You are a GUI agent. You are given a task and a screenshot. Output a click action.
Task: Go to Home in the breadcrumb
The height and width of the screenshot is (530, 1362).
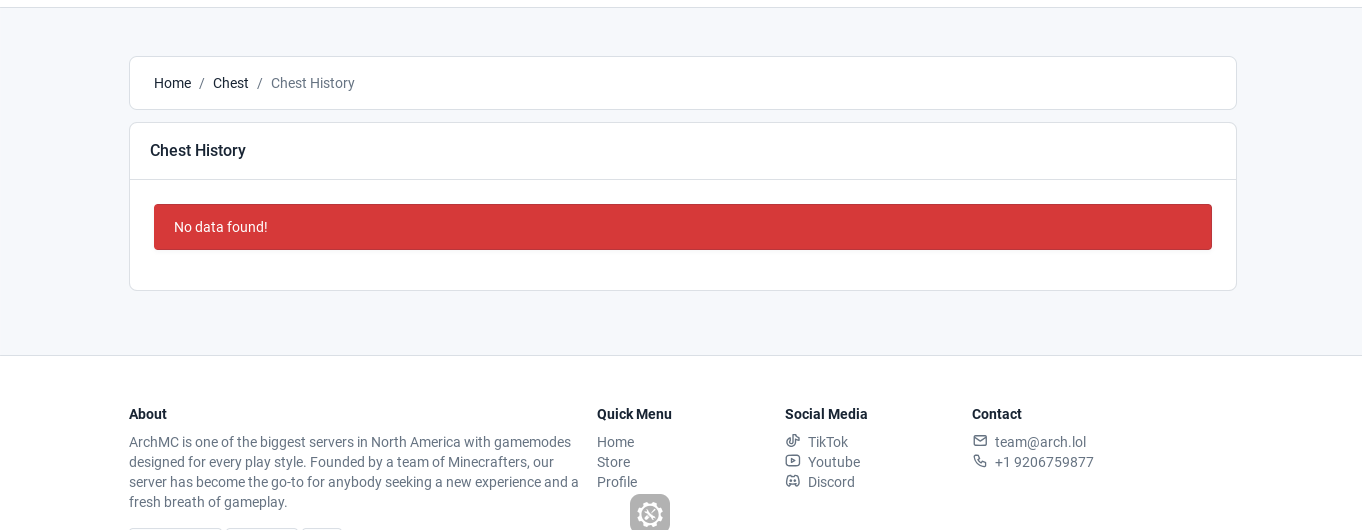coord(172,83)
